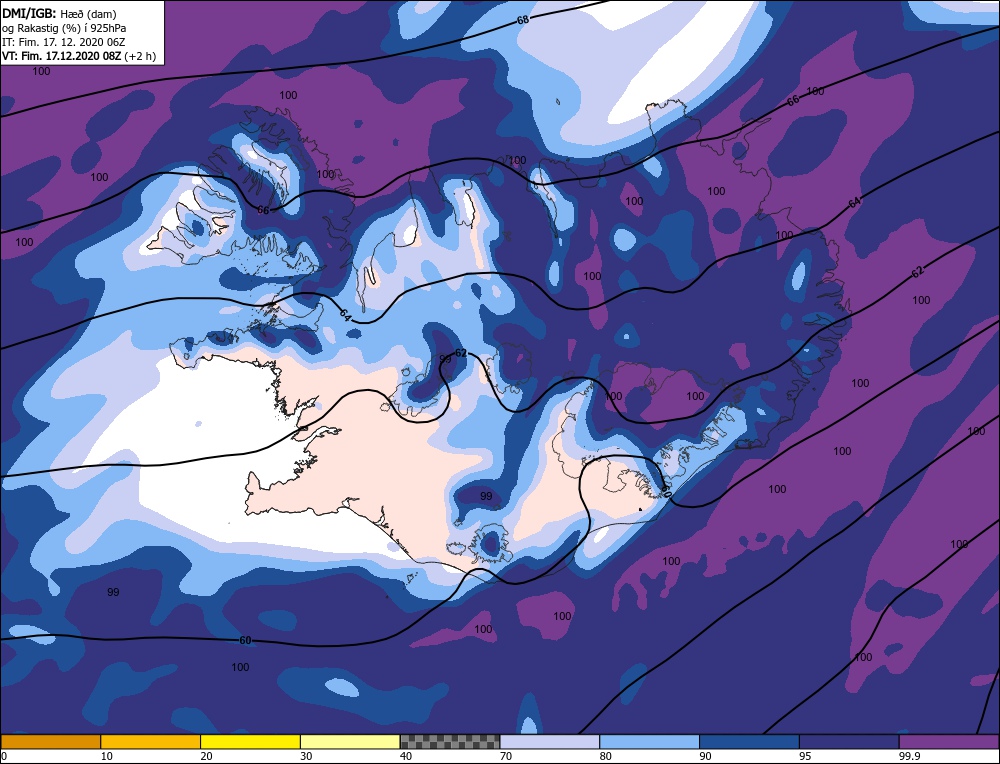Image resolution: width=1000 pixels, height=764 pixels.
Task: Click the header line 'og Rakastig (%) í 925hPa'
Action: tap(64, 28)
